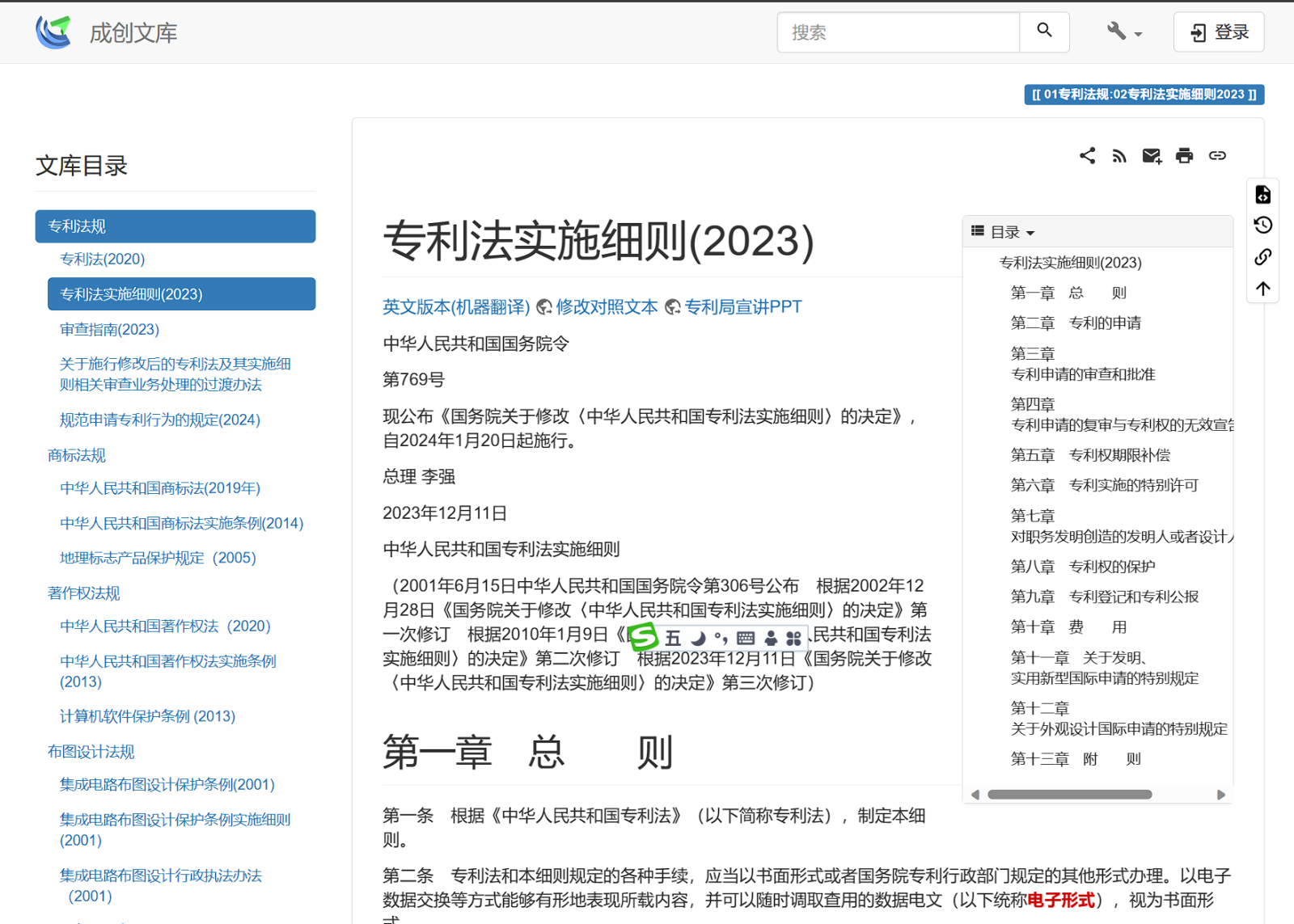
Task: Click the share page icon
Action: click(x=1087, y=155)
